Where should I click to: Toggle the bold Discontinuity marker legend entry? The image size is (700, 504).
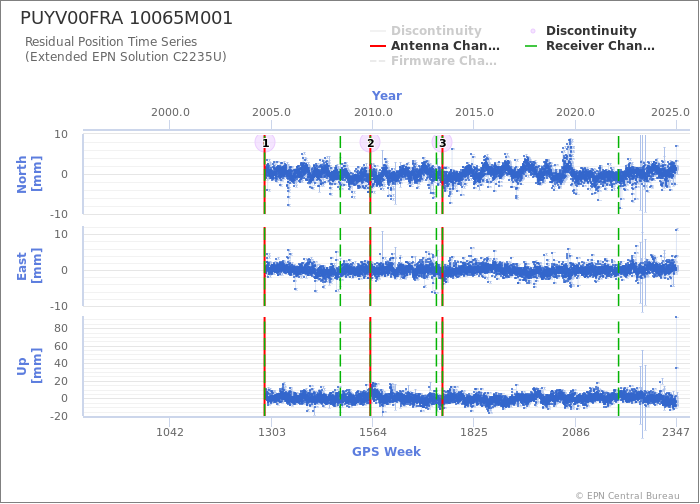[582, 31]
